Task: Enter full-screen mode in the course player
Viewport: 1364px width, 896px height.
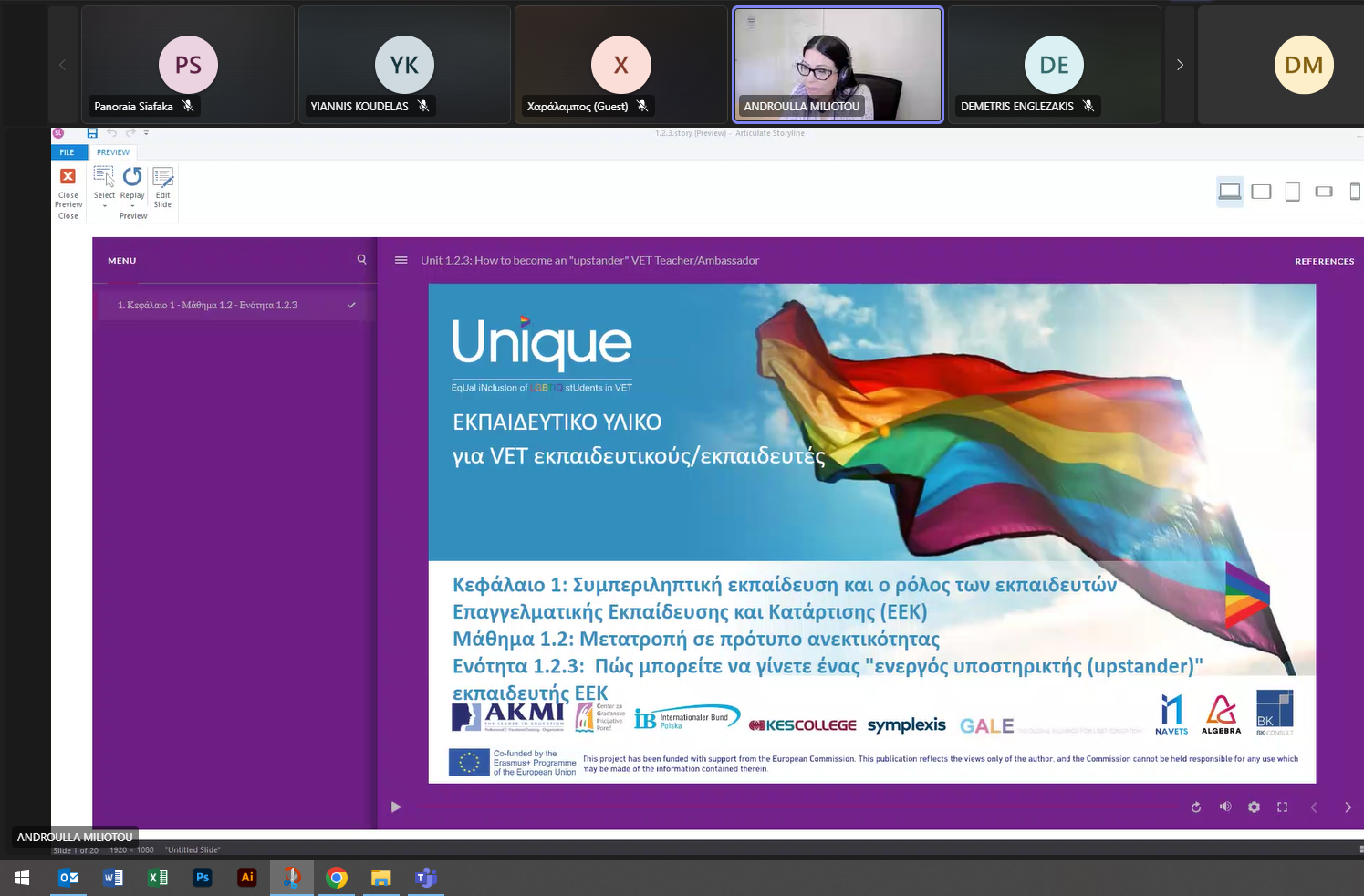Action: (x=1282, y=807)
